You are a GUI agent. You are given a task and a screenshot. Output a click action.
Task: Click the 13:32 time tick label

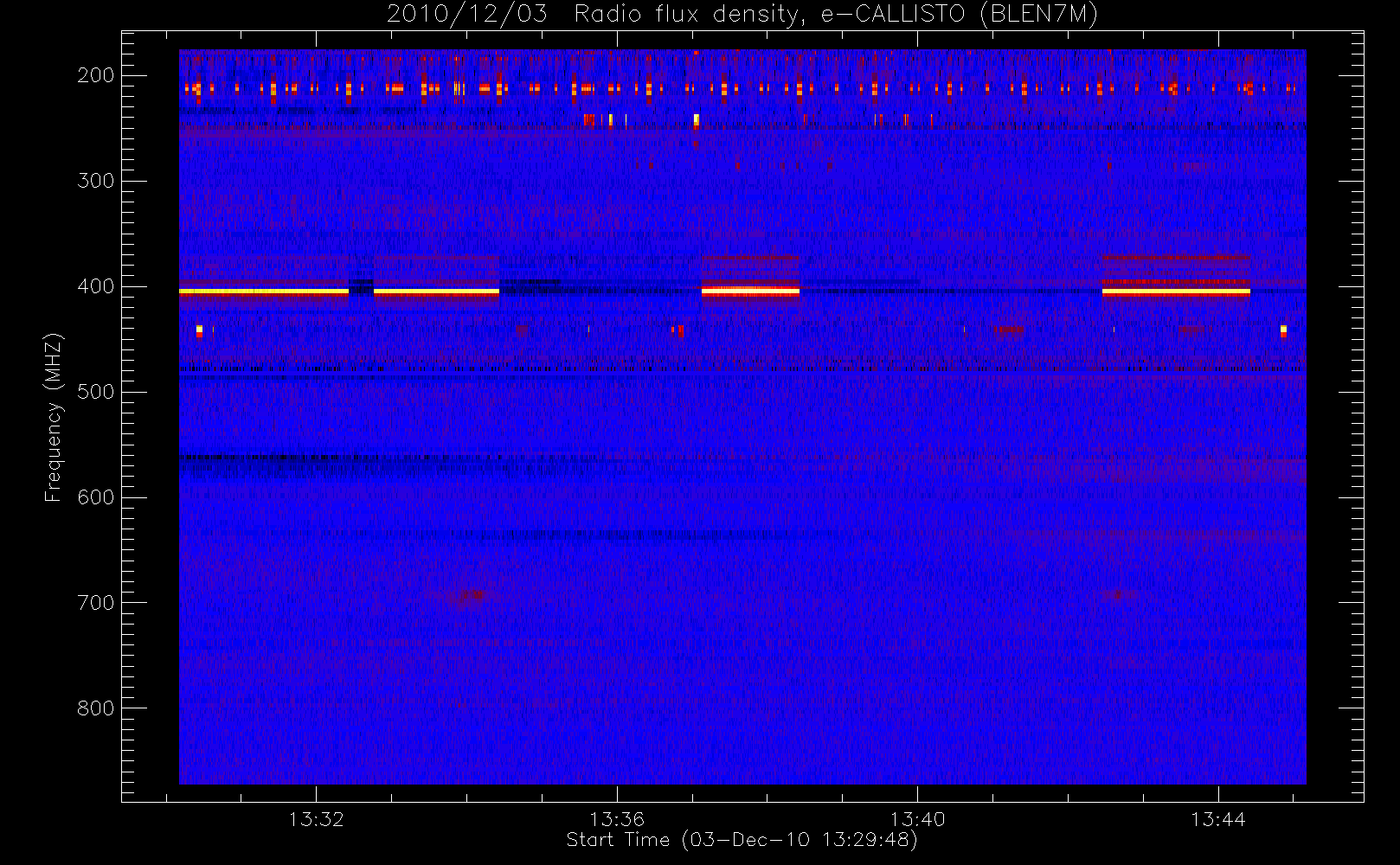317,818
